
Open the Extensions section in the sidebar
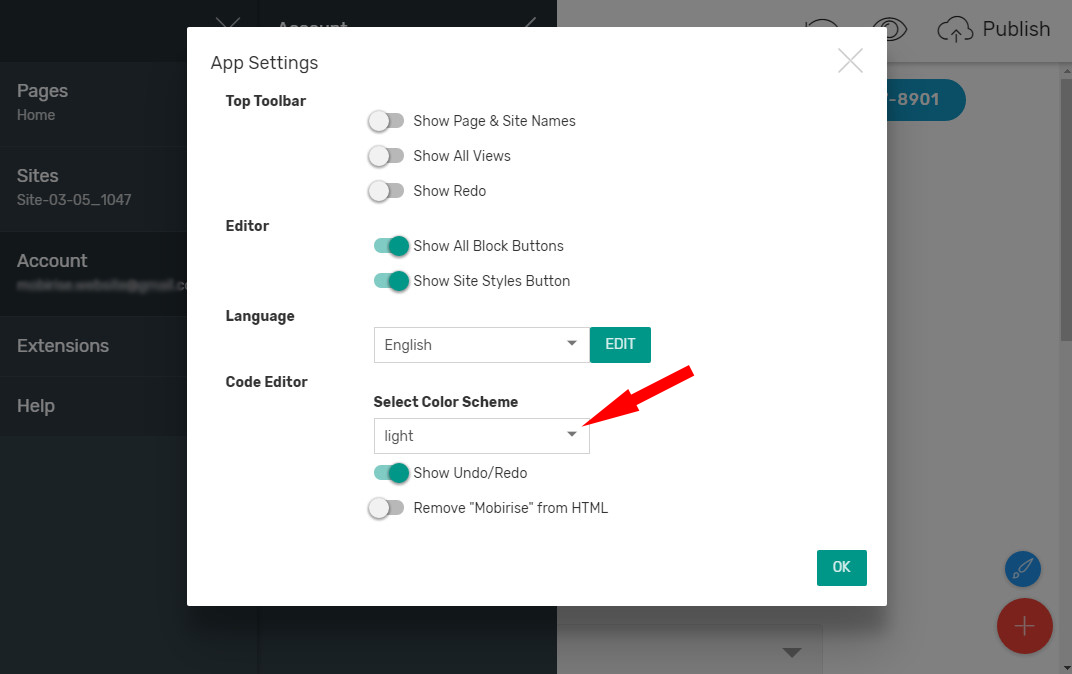point(62,345)
